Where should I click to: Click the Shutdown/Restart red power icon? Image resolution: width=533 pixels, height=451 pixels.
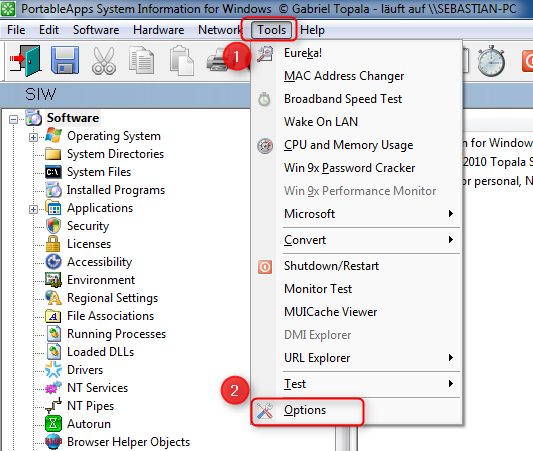265,267
